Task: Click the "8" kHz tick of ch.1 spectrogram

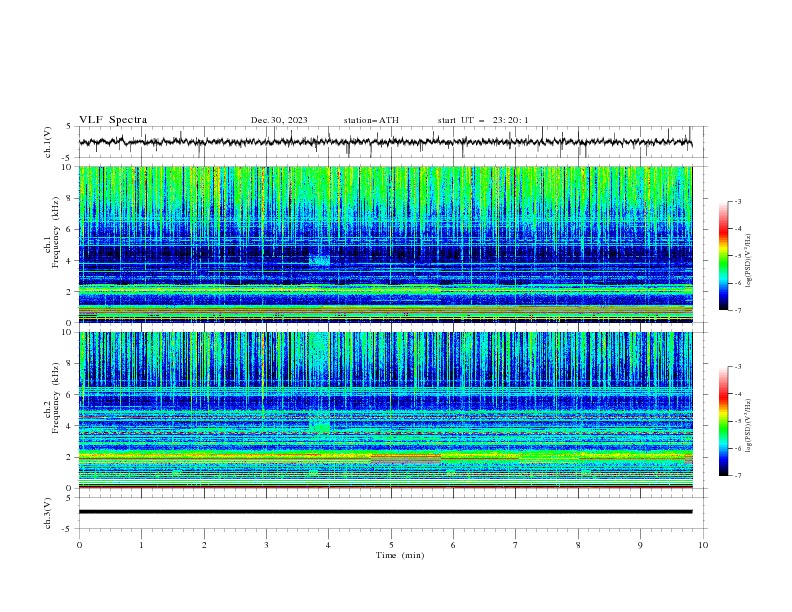Action: click(x=70, y=198)
